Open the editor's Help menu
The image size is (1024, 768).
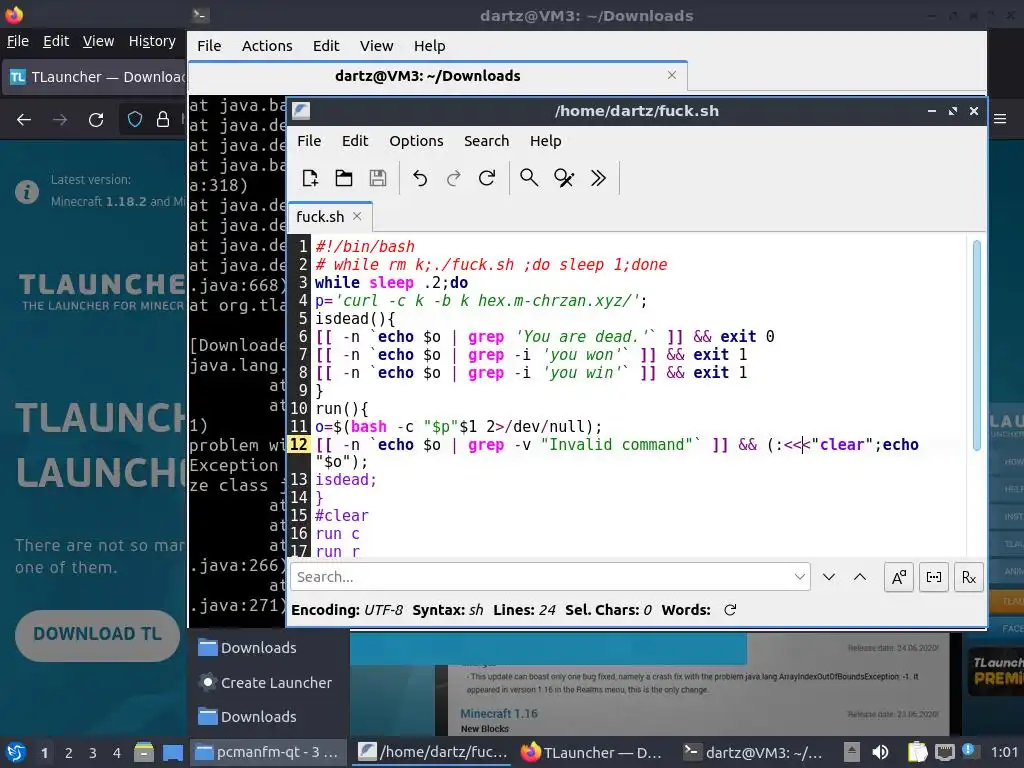coord(545,141)
